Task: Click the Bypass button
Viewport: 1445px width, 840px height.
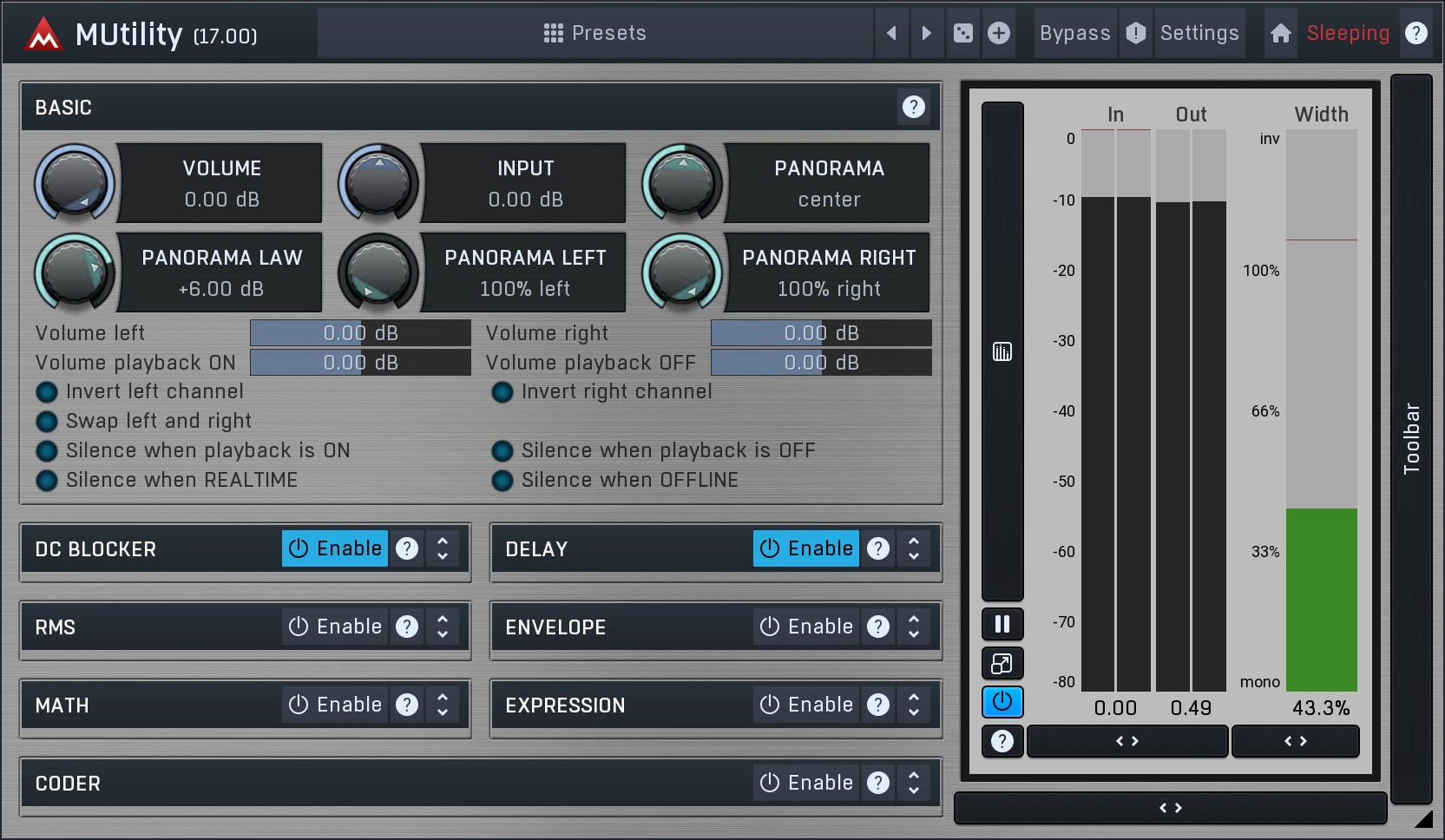Action: 1074,33
